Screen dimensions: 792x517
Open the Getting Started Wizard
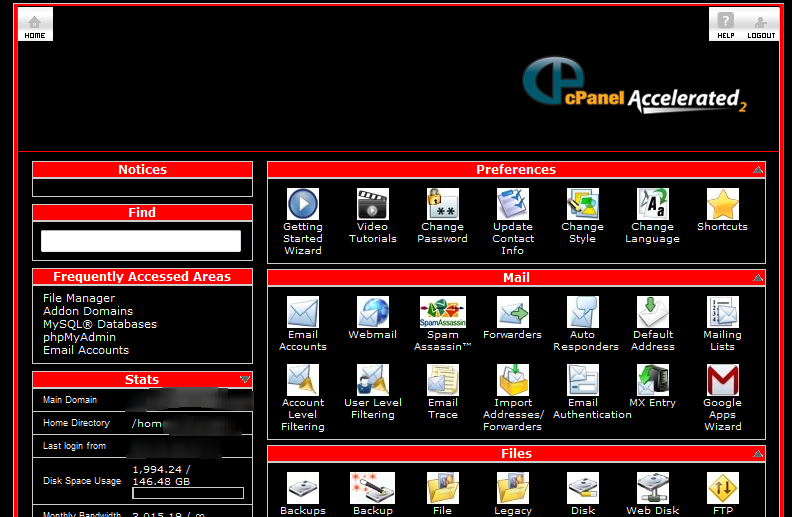(303, 204)
